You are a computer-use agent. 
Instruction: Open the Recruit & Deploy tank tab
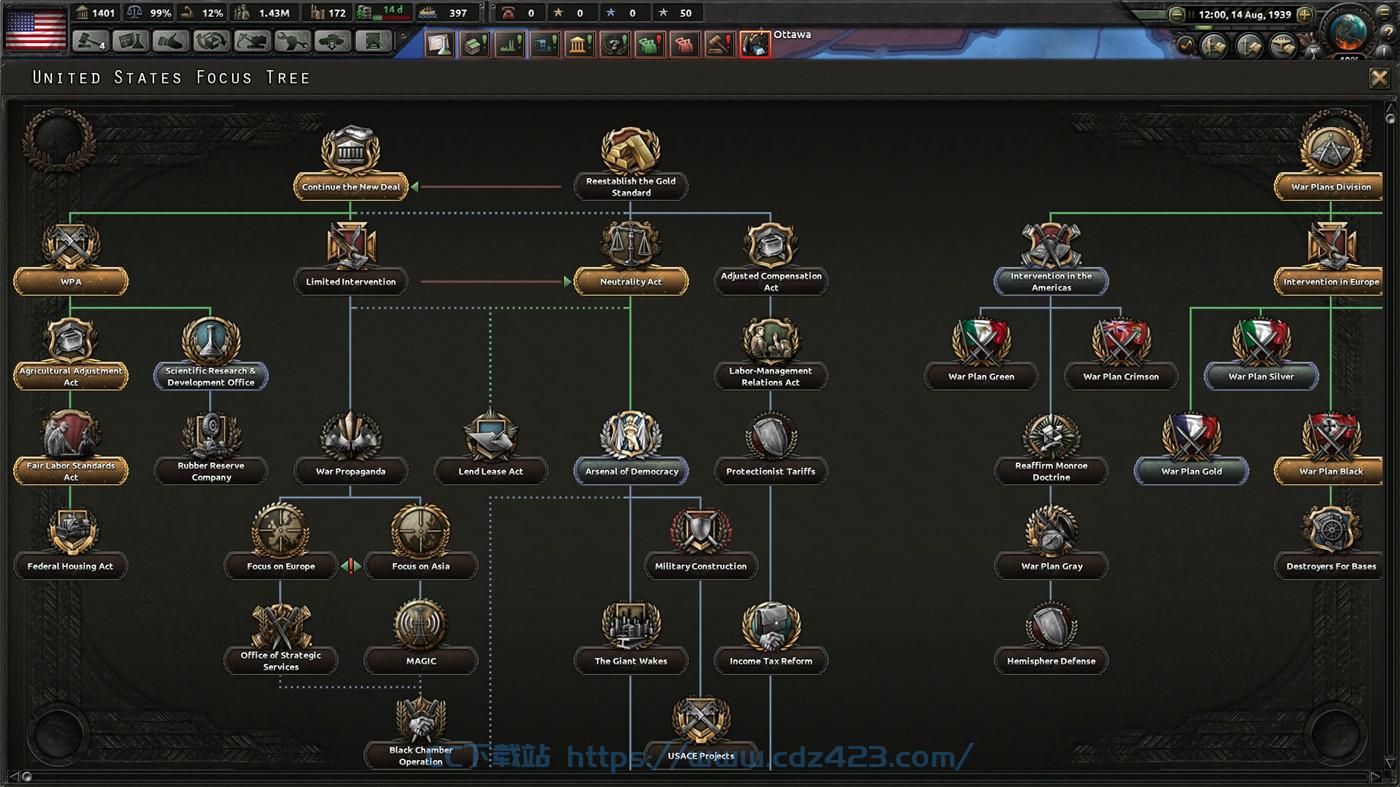click(333, 41)
